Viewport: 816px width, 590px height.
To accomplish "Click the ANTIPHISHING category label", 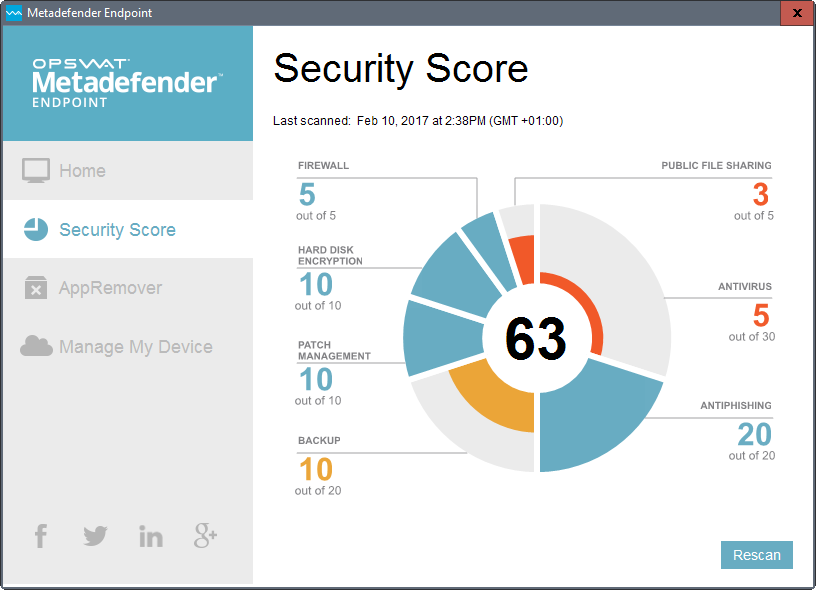I will coord(736,406).
